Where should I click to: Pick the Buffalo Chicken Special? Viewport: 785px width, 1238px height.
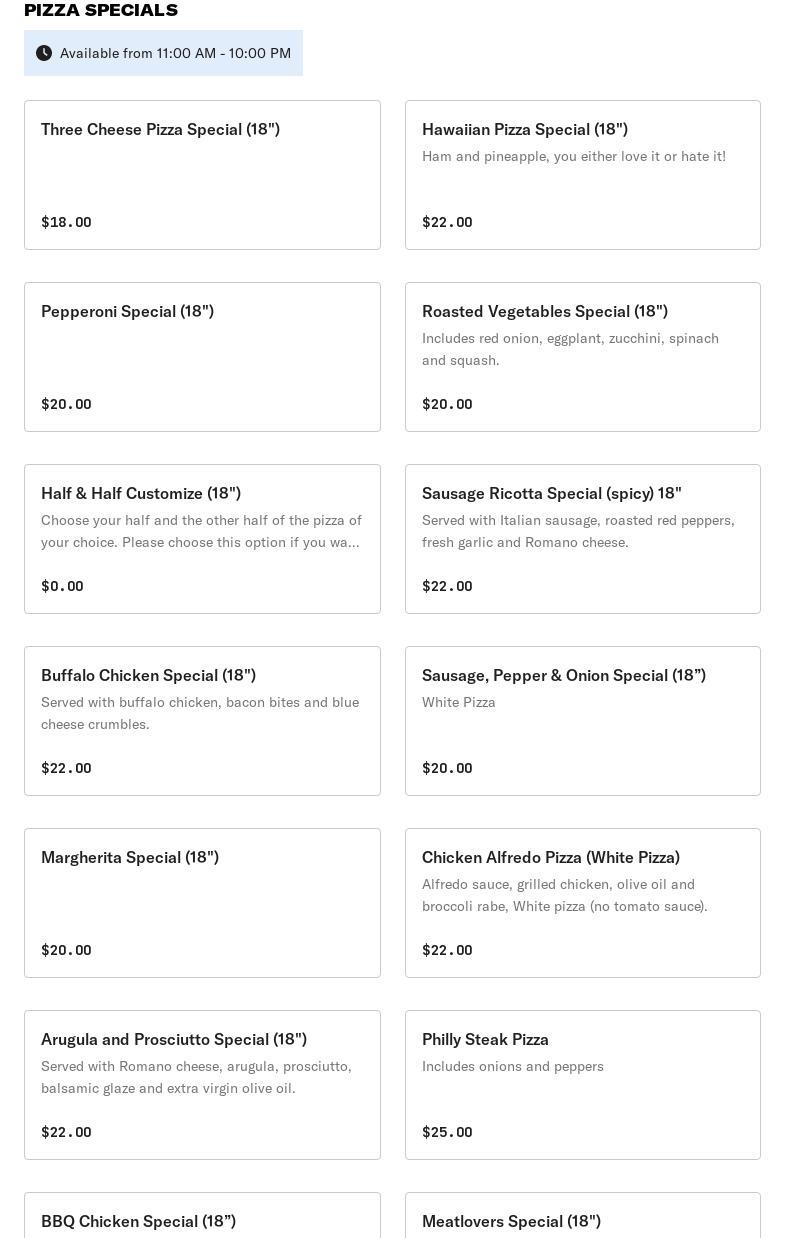[202, 721]
